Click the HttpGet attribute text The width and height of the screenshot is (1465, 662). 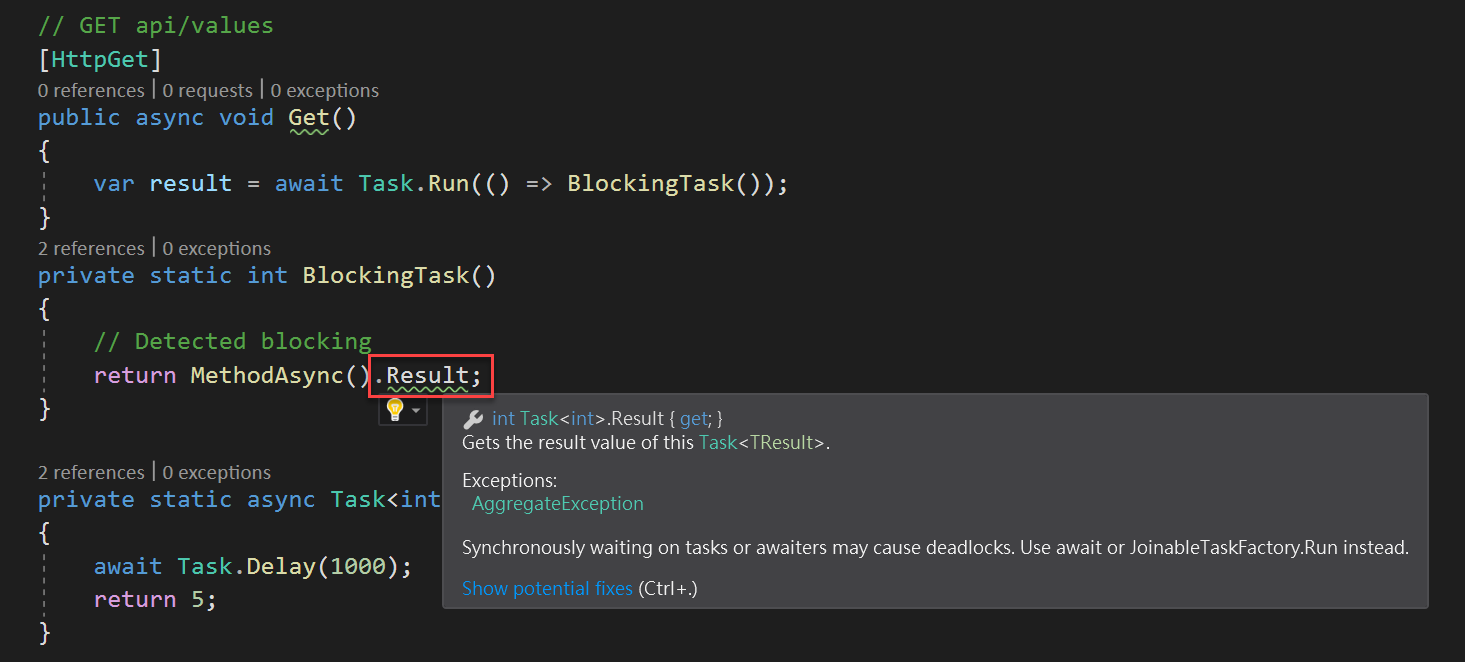coord(100,58)
